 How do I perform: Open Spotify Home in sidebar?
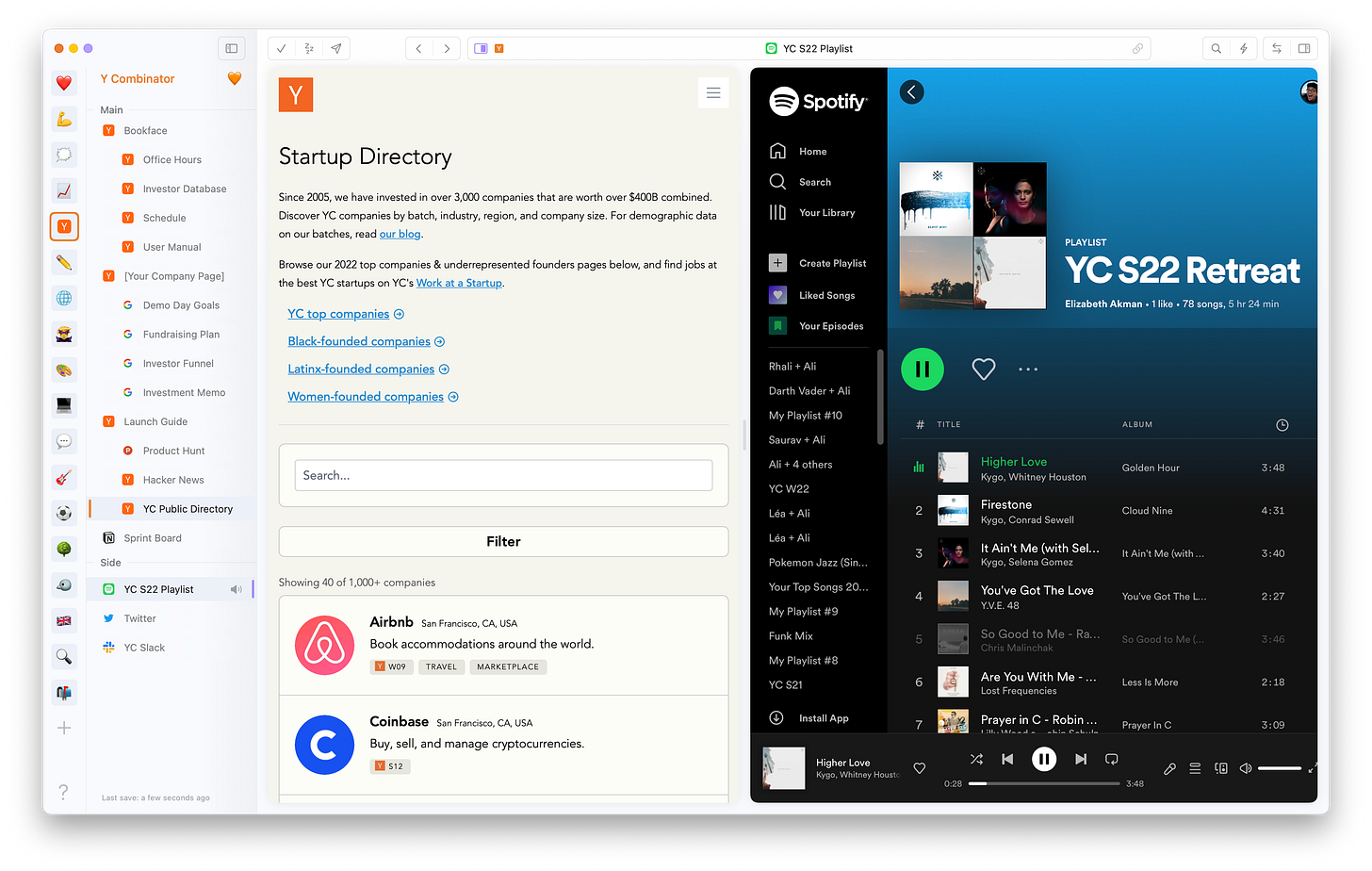point(798,151)
